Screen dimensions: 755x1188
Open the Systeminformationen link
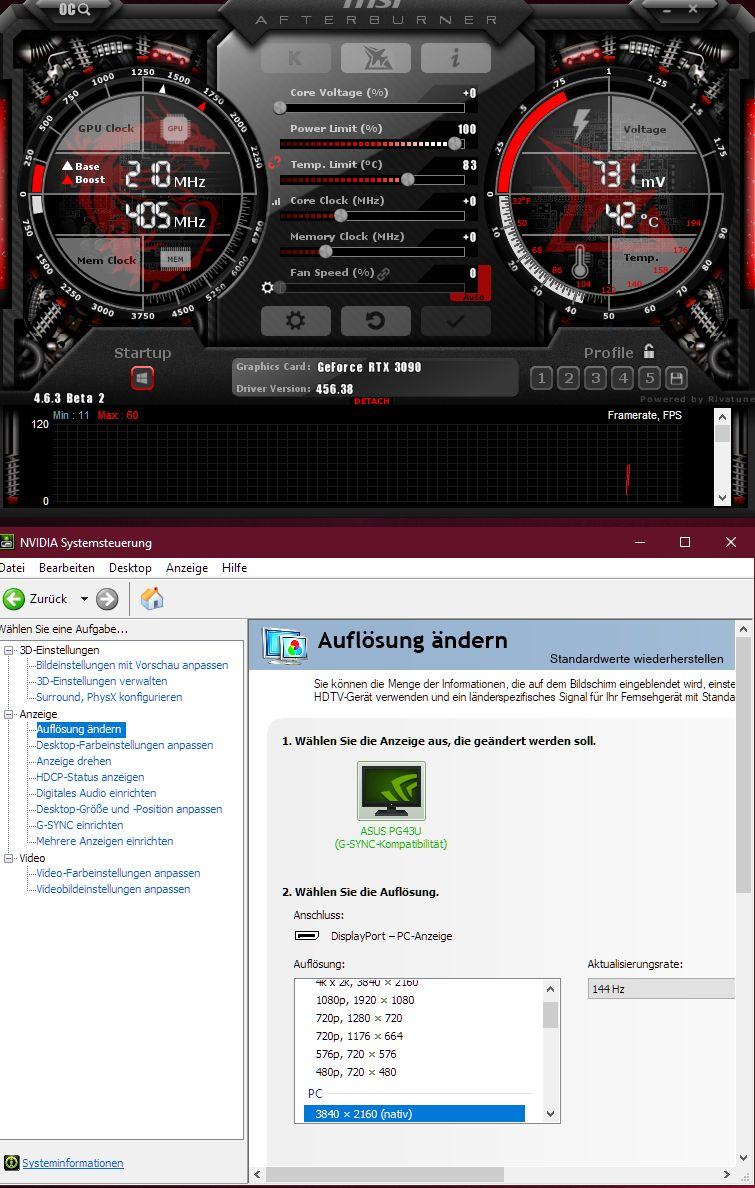pos(73,1163)
